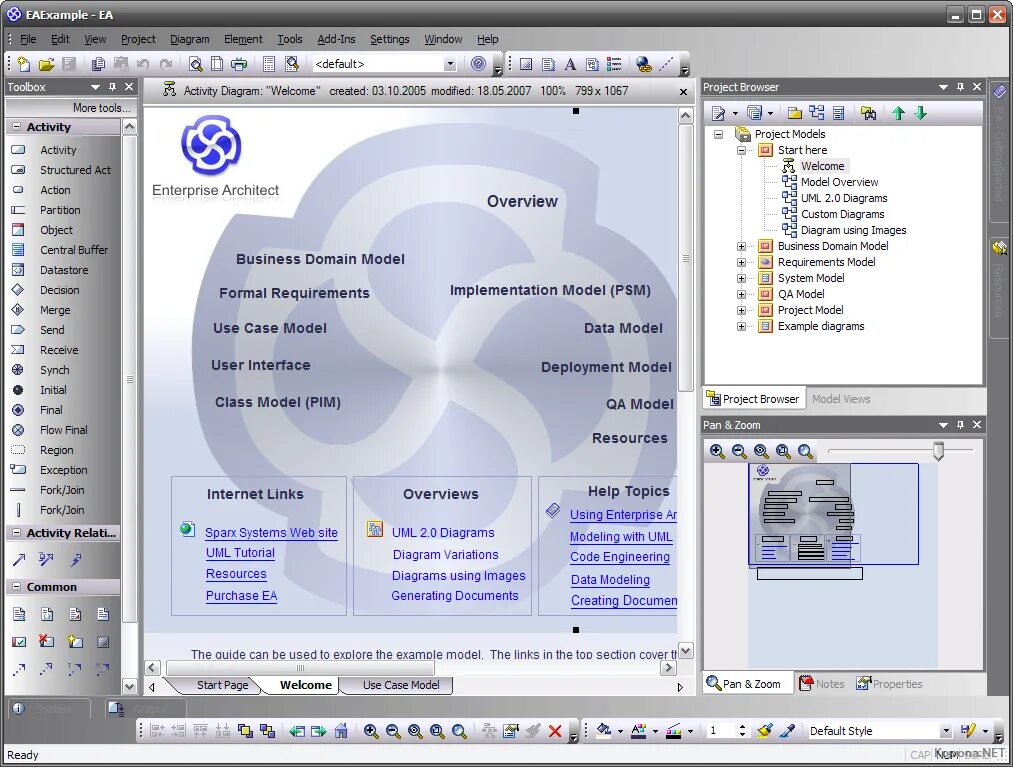Expand the Business Domain Model node
The width and height of the screenshot is (1013, 767).
(x=740, y=246)
